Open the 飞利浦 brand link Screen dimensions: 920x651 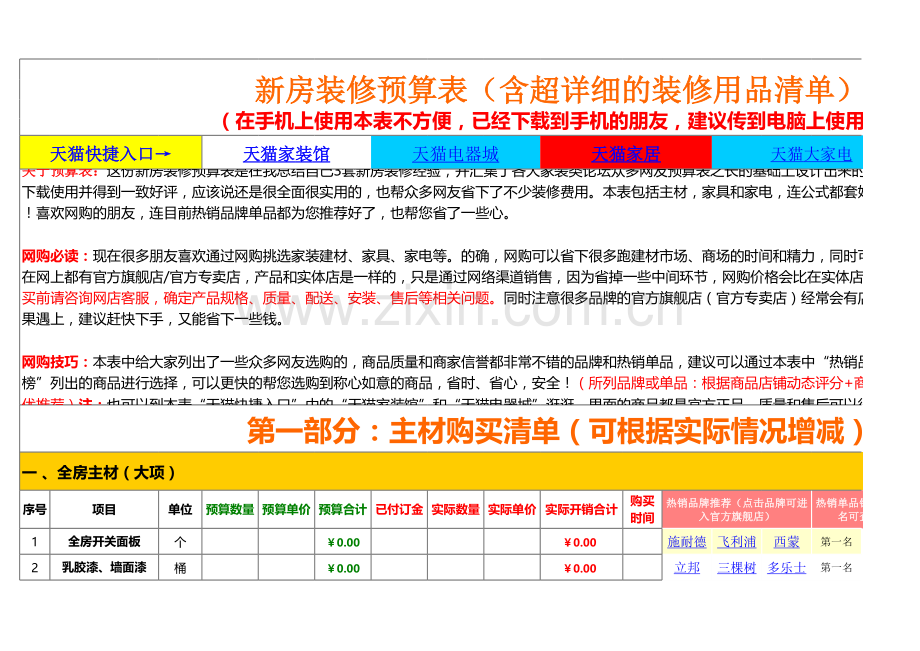[736, 542]
